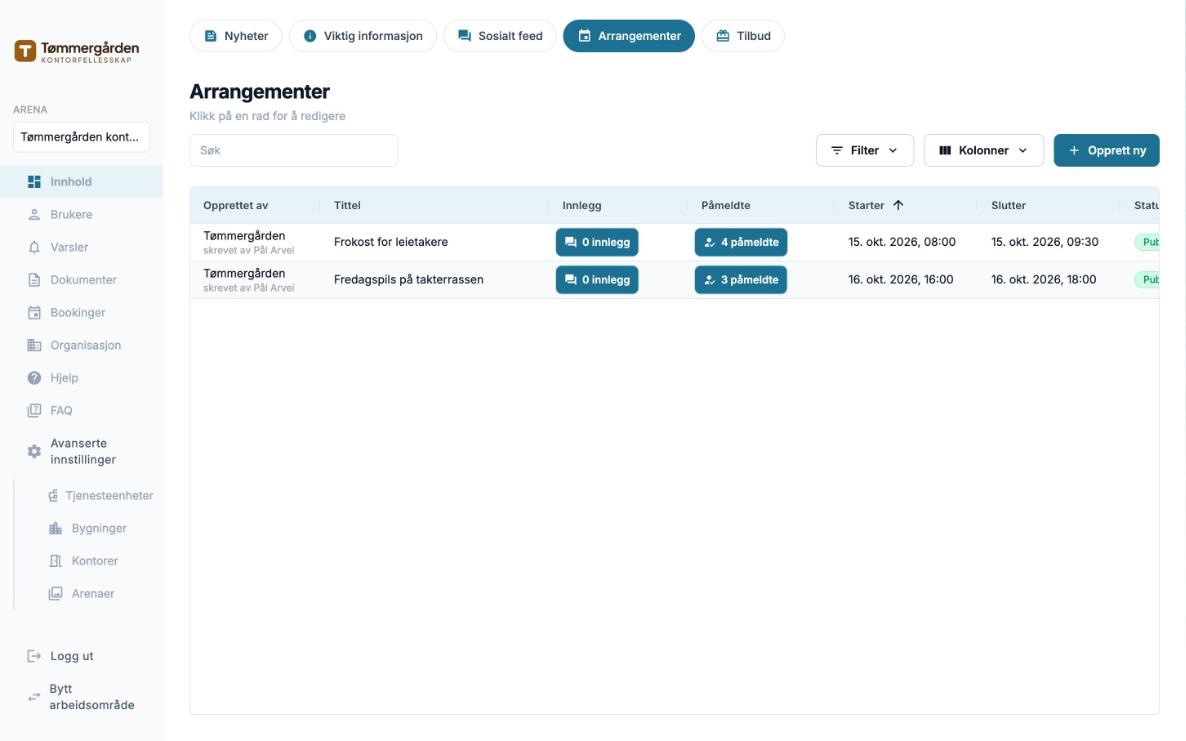Sort by the Tittel column header
The height and width of the screenshot is (741, 1186).
(x=347, y=205)
